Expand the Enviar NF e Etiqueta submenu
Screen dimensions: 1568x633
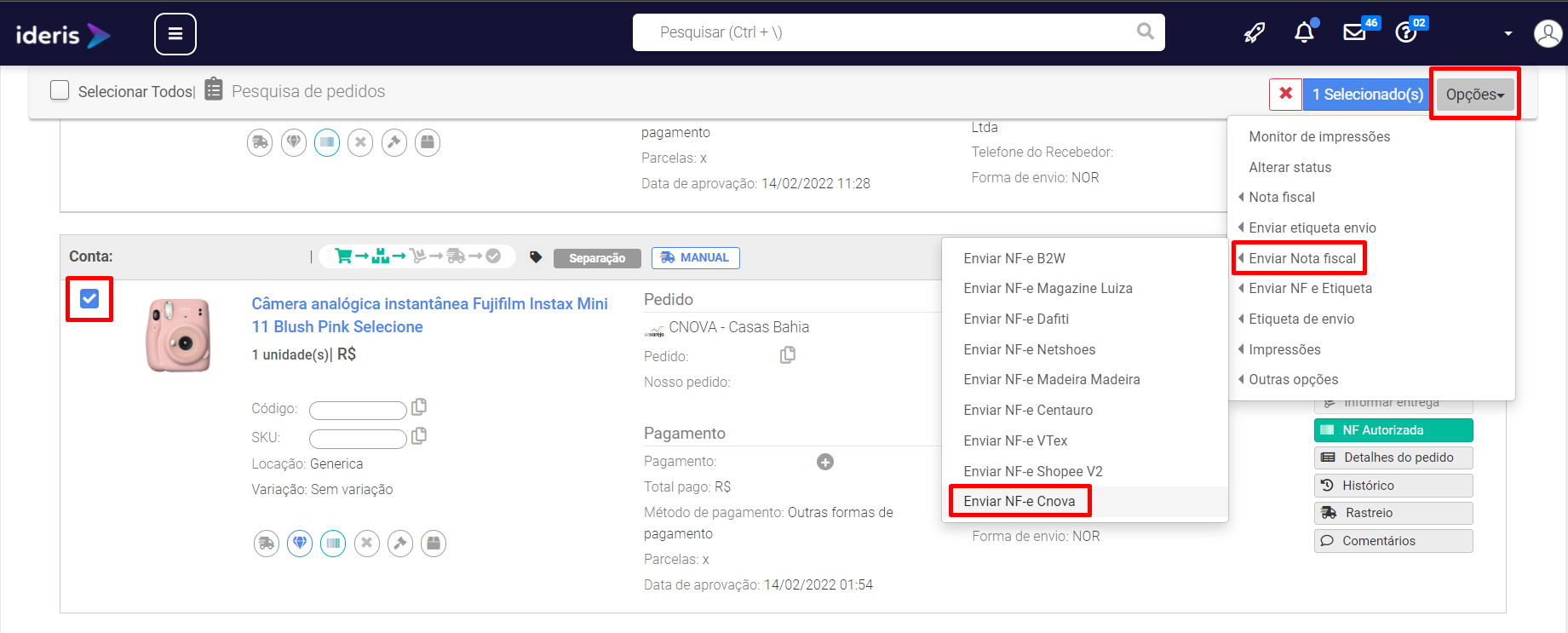click(1311, 288)
